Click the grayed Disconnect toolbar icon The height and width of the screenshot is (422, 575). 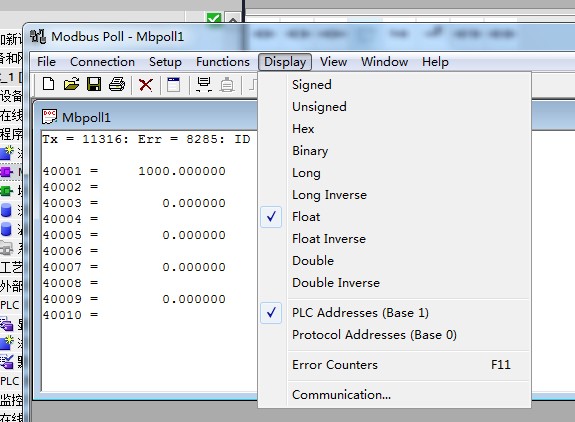click(x=227, y=84)
